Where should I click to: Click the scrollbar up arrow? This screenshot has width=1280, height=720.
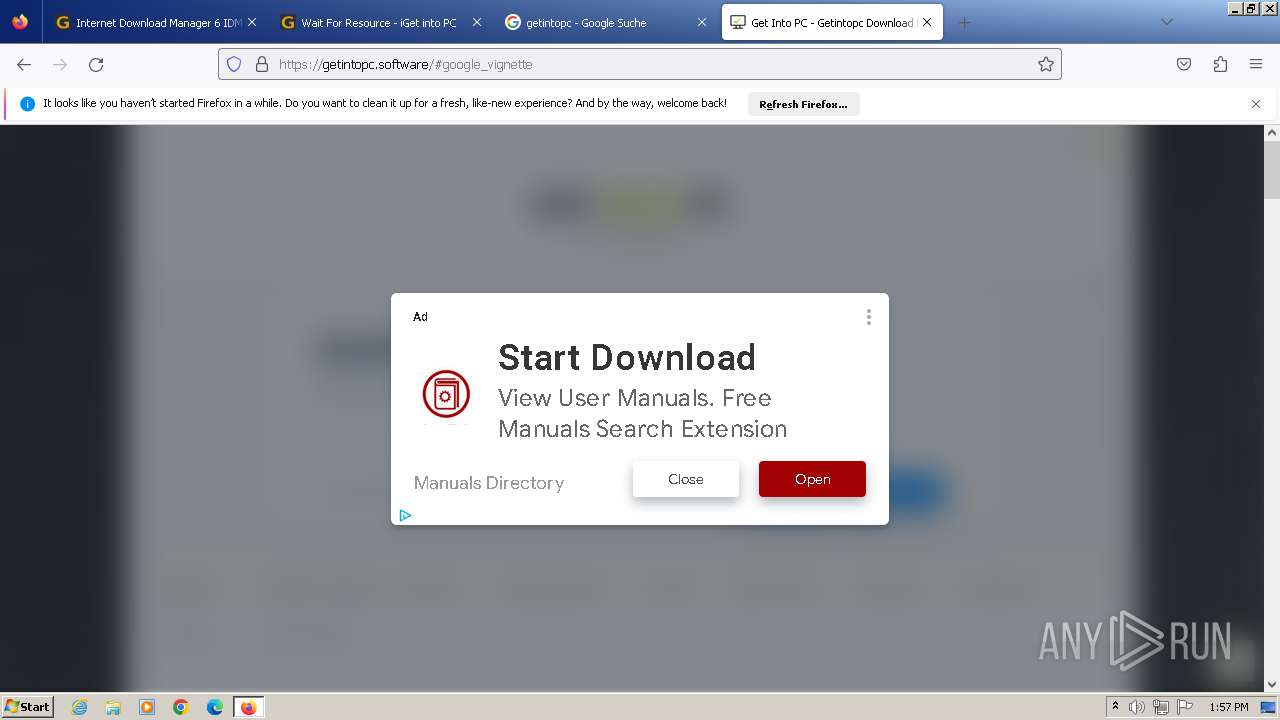(x=1272, y=133)
